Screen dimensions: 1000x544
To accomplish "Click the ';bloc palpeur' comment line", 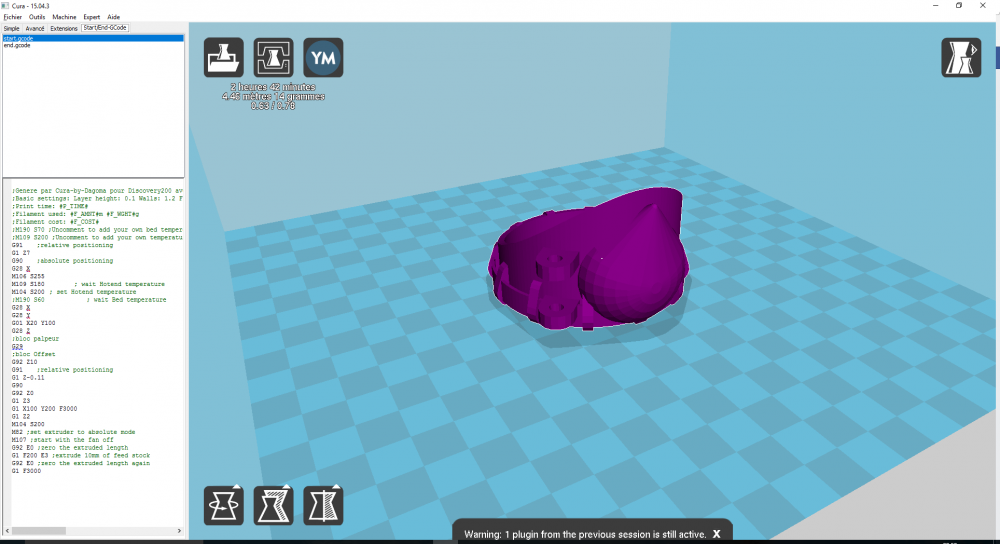I will click(x=35, y=339).
